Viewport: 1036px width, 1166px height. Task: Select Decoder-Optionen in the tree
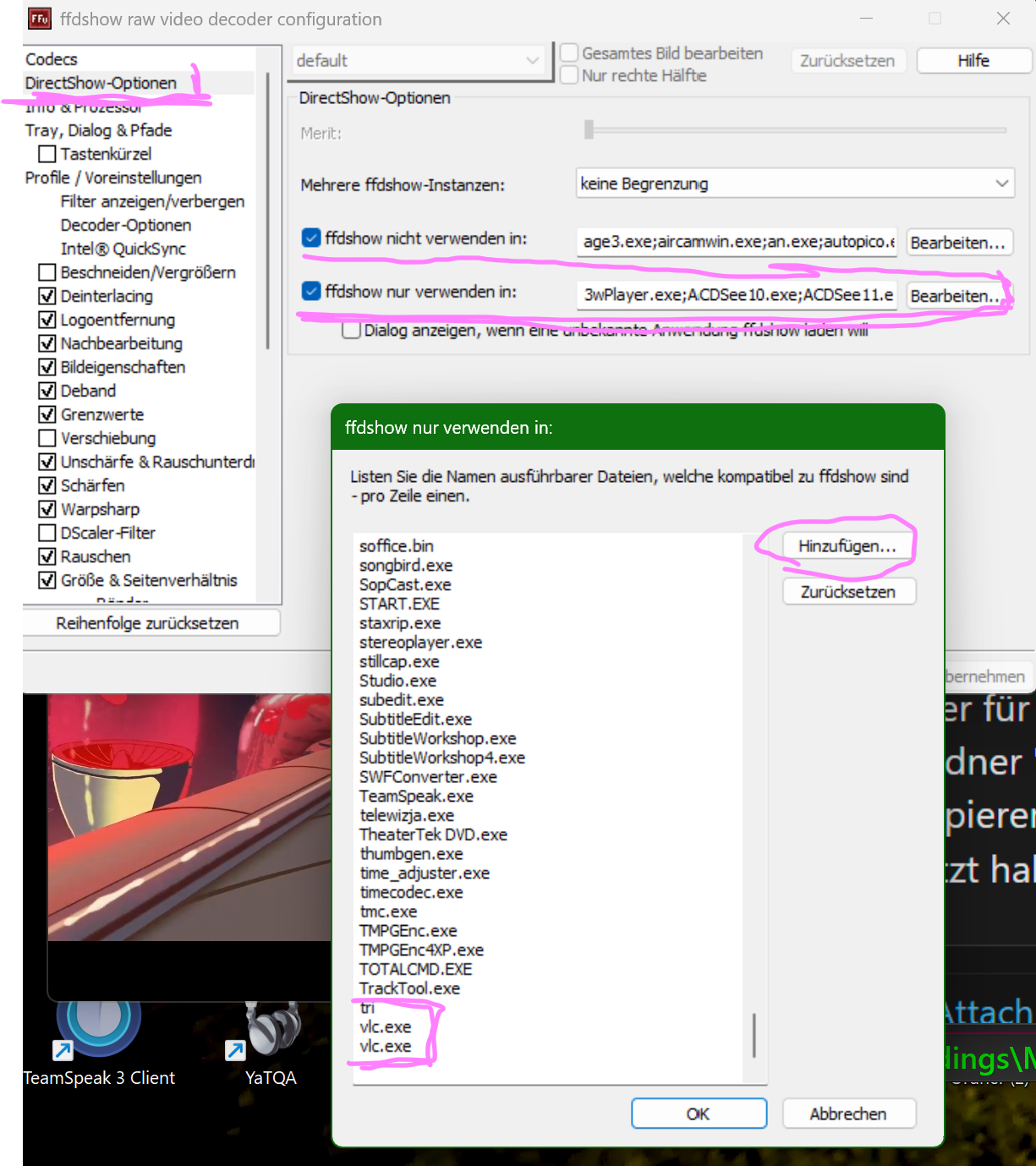point(126,225)
